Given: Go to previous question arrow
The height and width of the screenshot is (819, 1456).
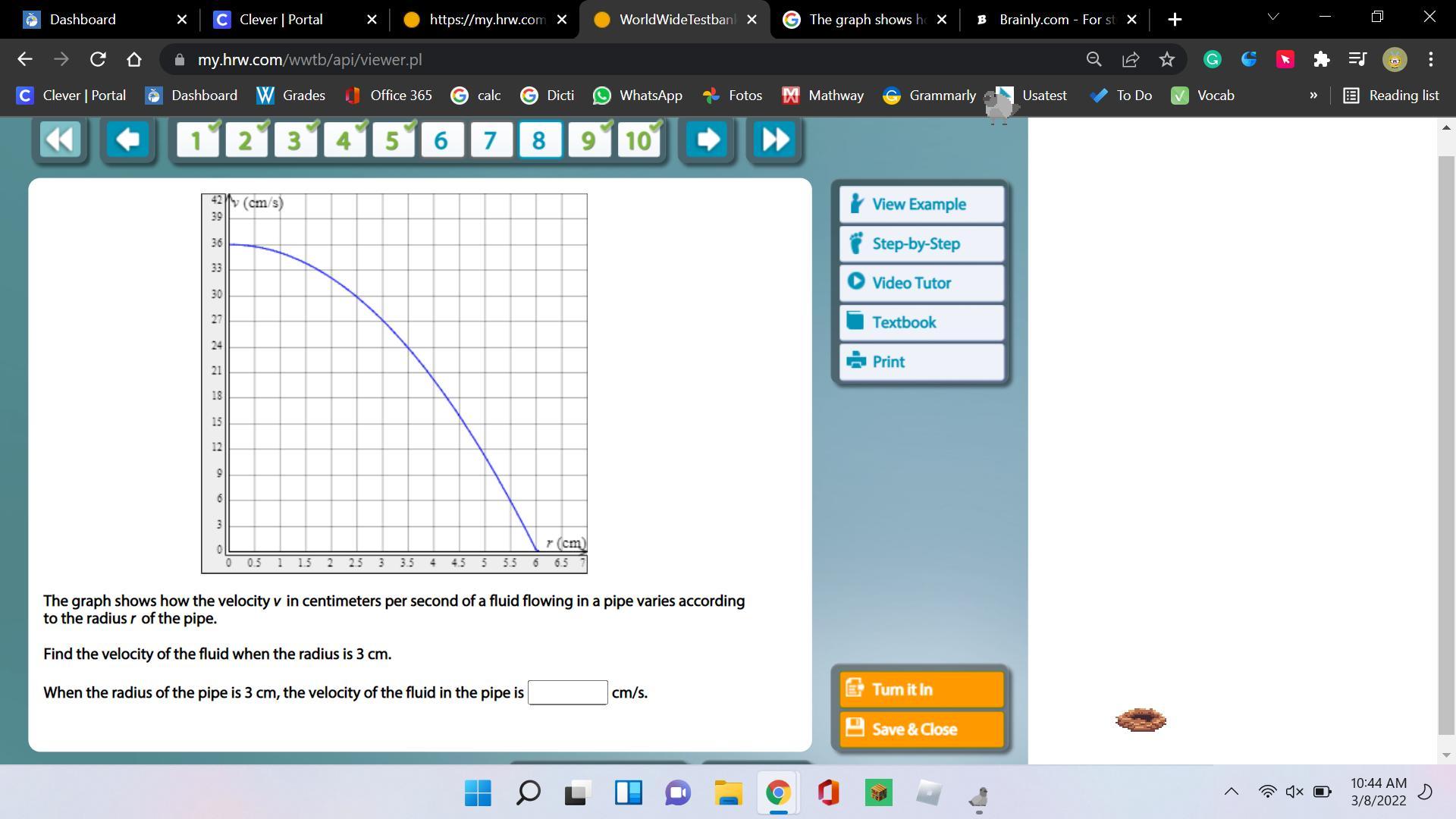Looking at the screenshot, I should click(x=127, y=140).
